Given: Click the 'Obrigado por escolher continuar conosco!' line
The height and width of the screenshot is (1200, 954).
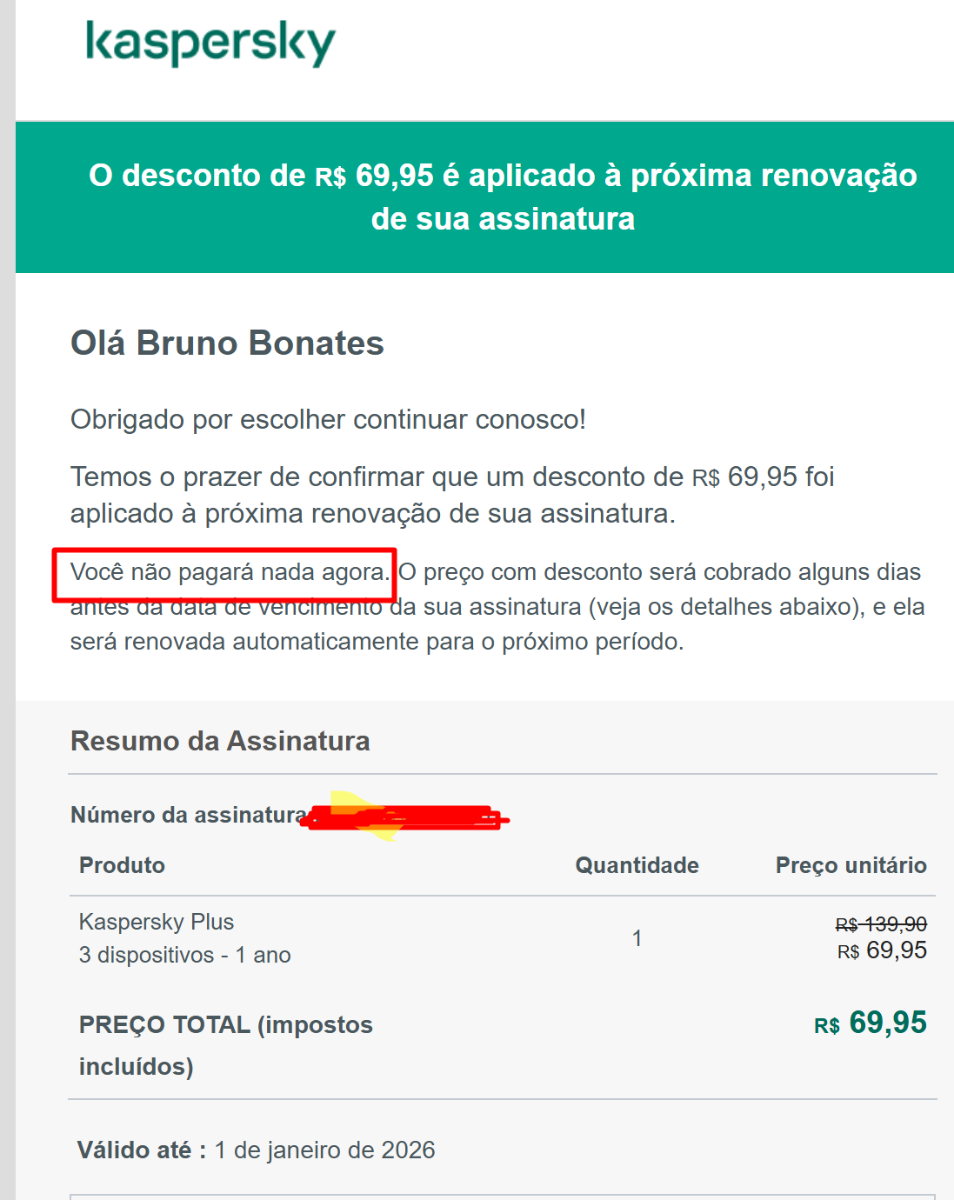Looking at the screenshot, I should [x=328, y=420].
